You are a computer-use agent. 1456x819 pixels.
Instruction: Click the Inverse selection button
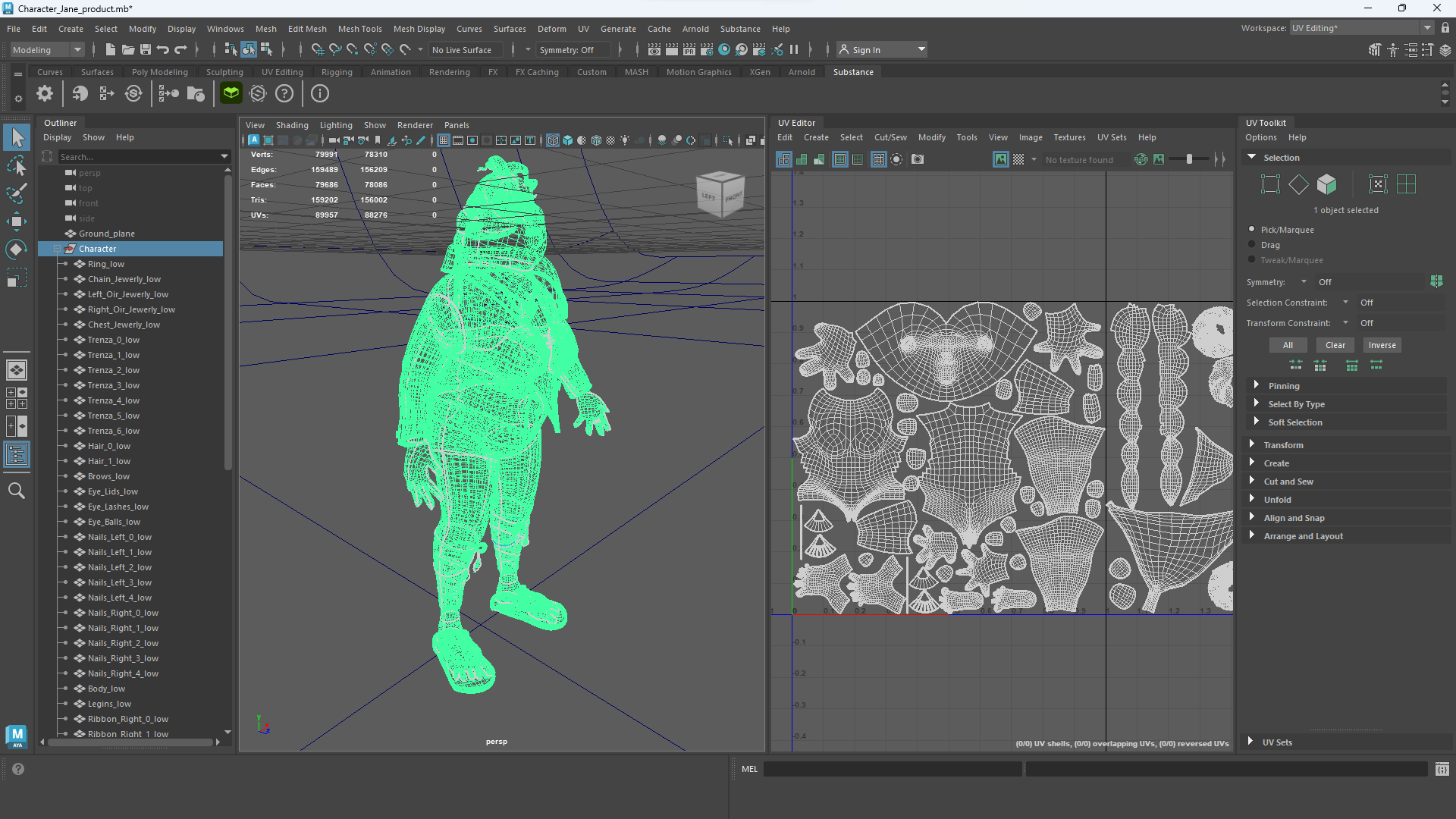click(x=1382, y=345)
